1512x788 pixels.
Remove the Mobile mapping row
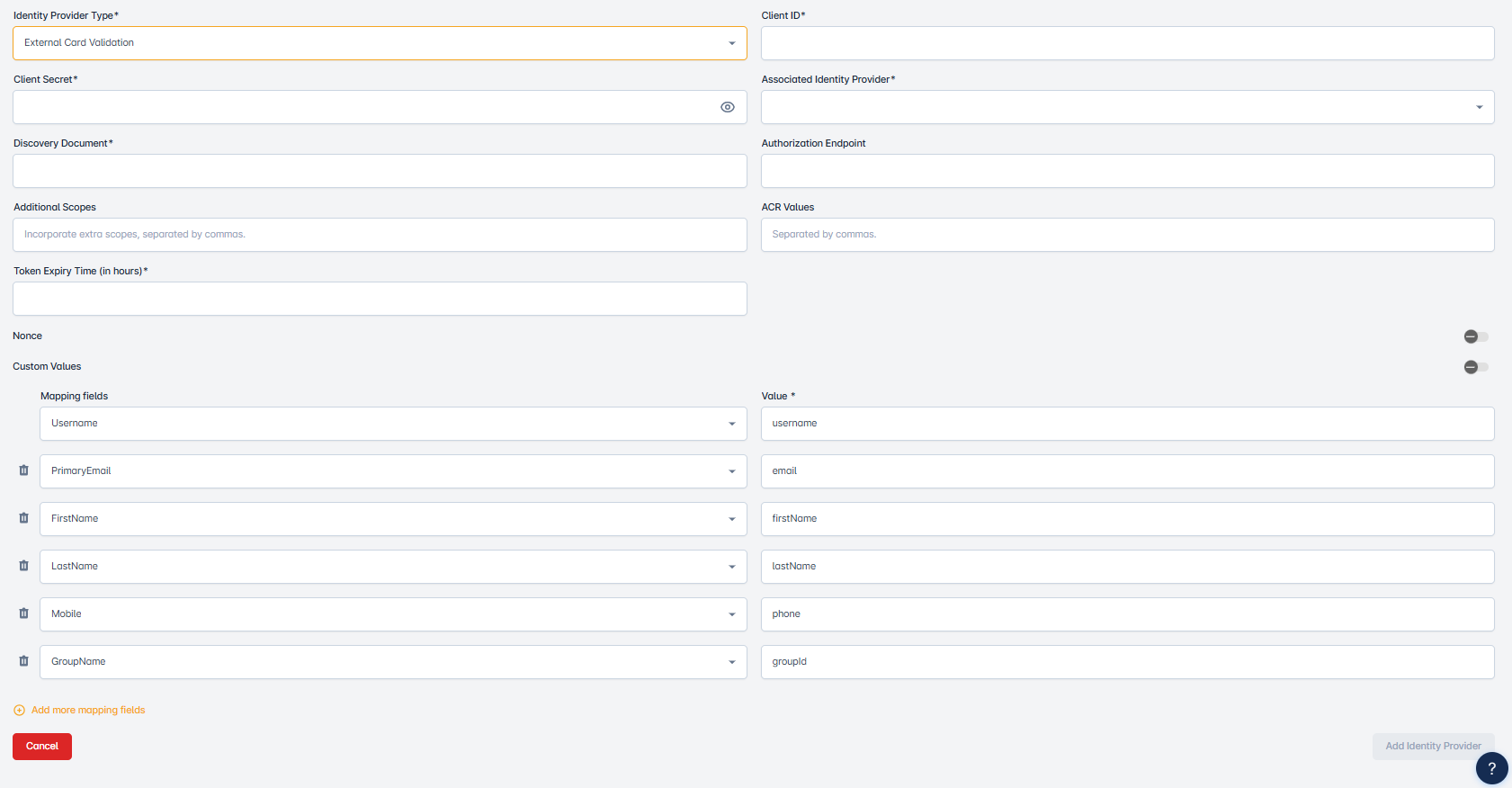coord(24,613)
